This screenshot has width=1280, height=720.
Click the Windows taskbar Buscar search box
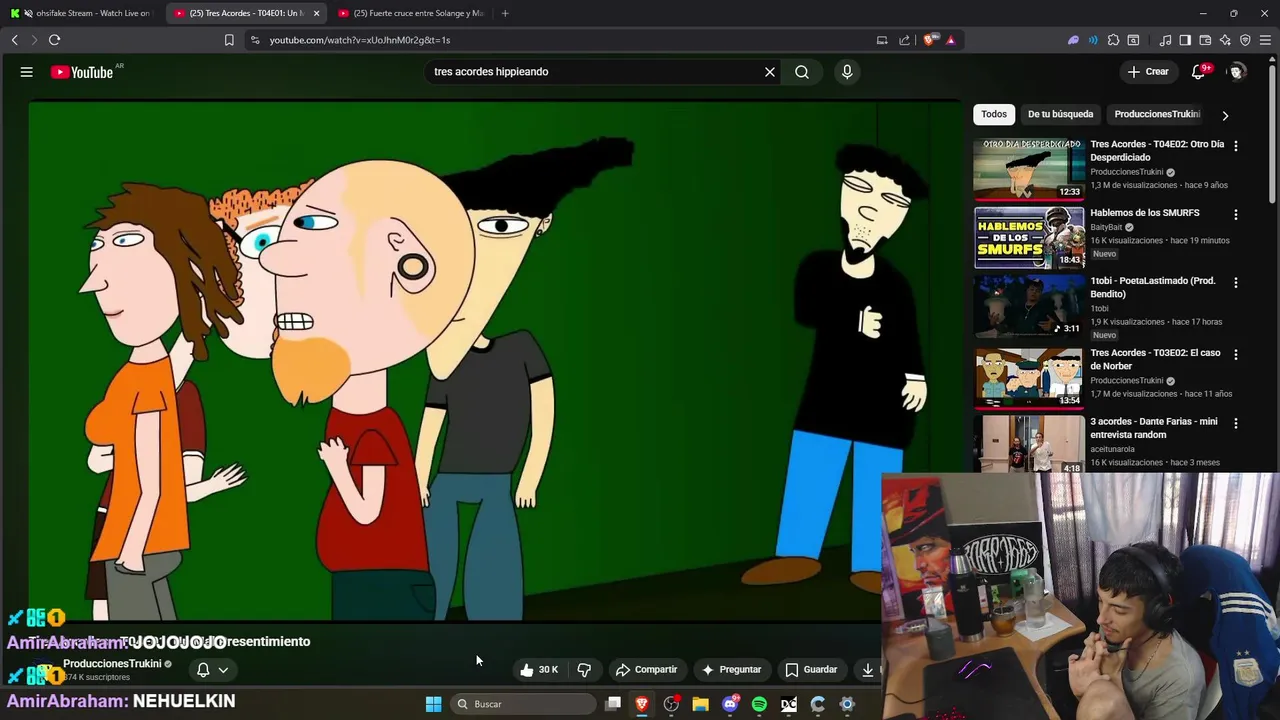(x=523, y=704)
